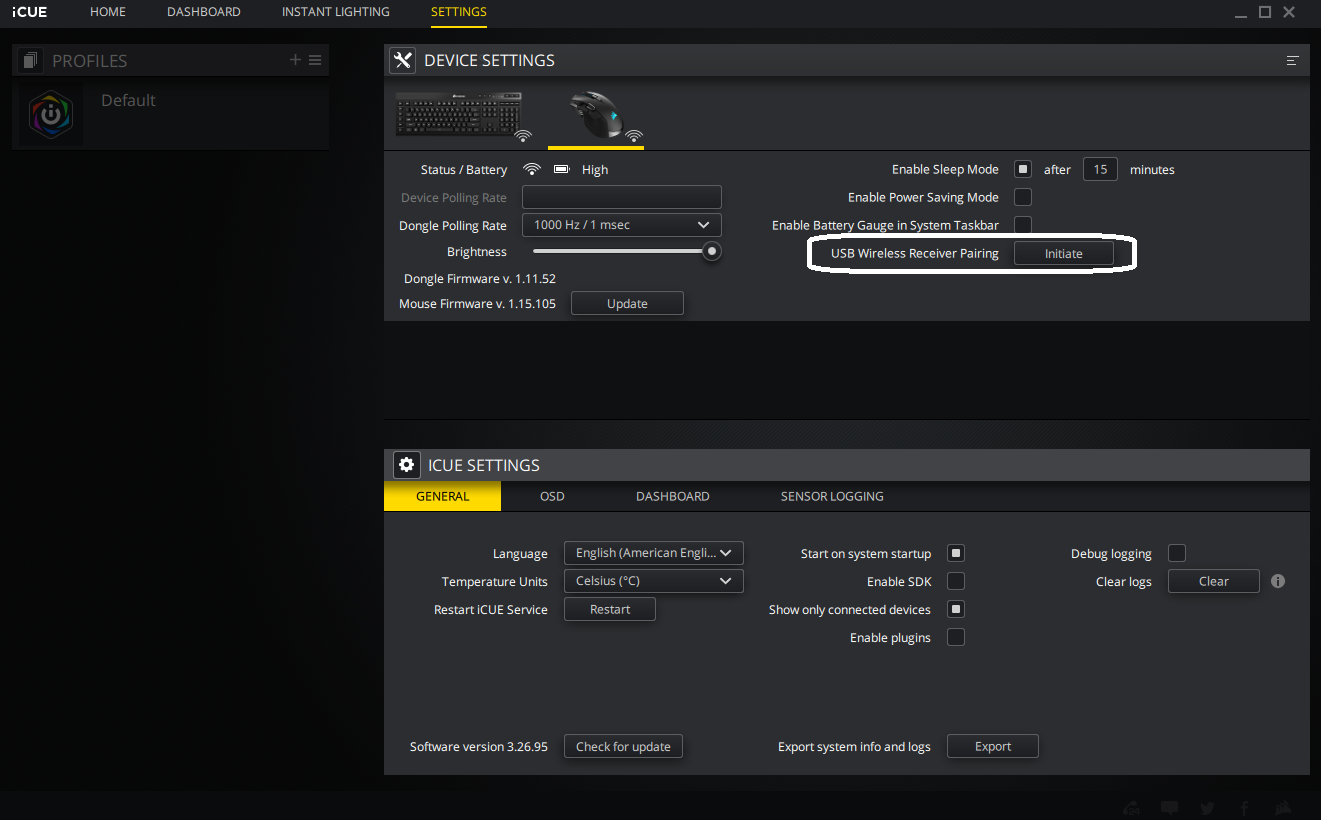
Task: Click the Export system info button
Action: [993, 746]
